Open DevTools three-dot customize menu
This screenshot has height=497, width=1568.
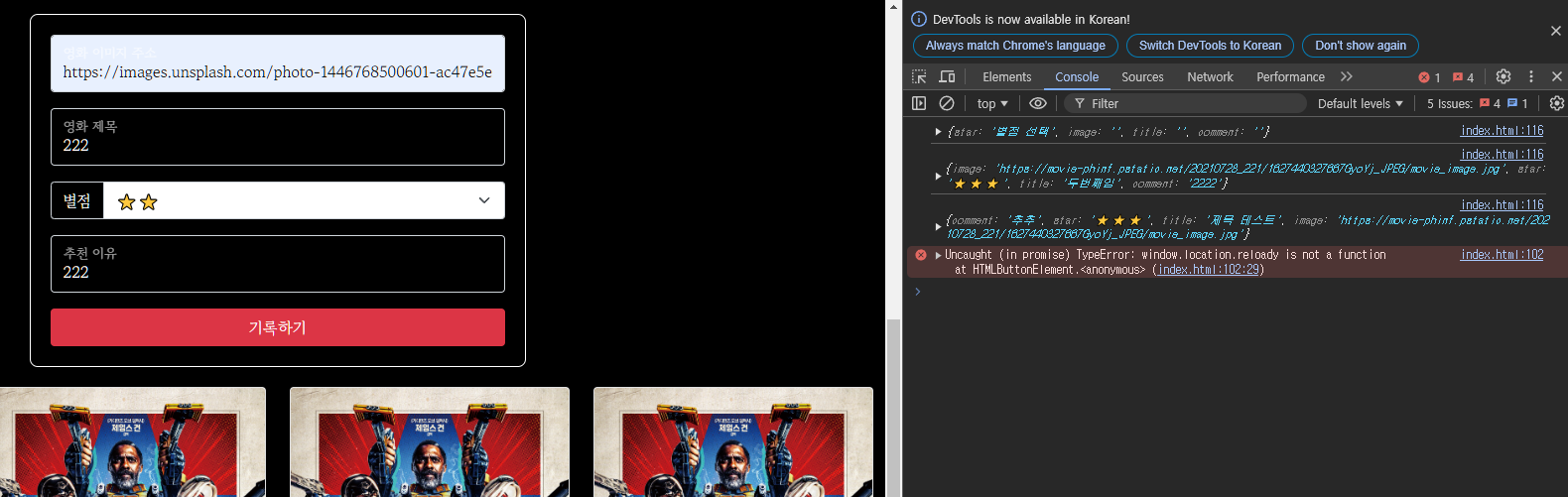click(1531, 76)
